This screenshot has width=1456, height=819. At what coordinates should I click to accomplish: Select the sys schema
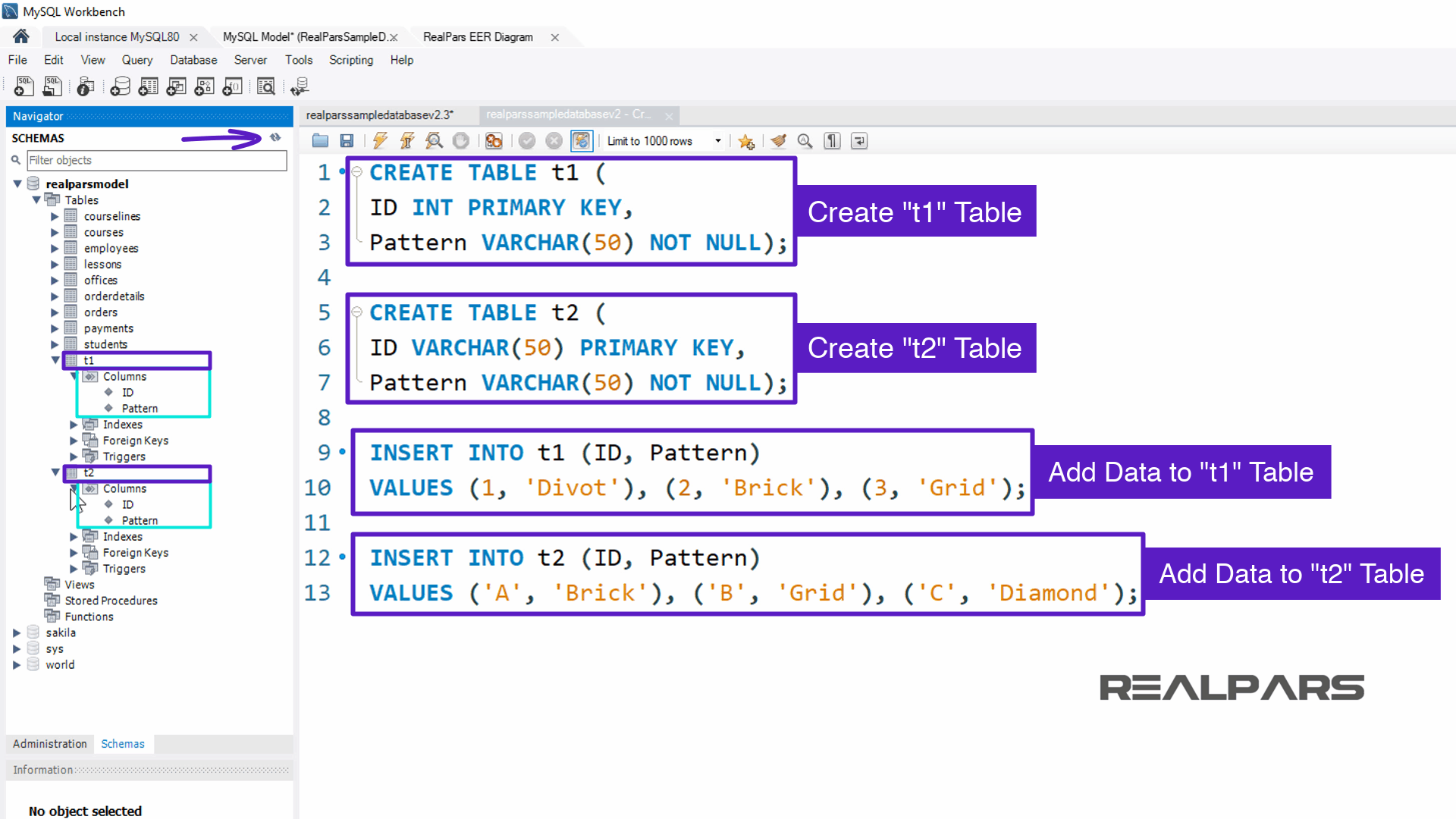point(55,648)
